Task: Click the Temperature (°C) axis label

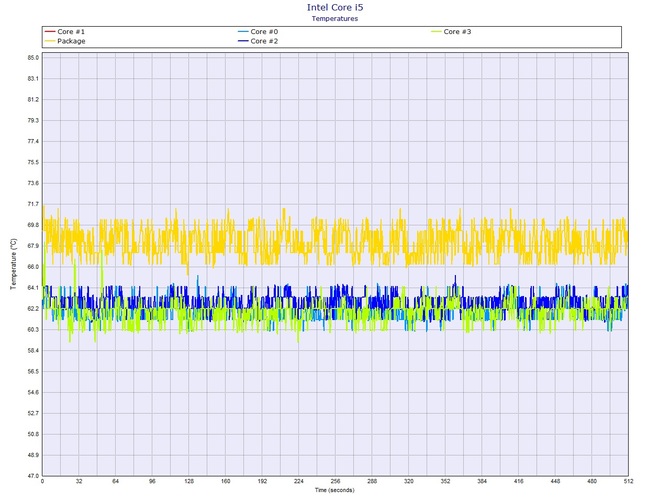Action: pyautogui.click(x=14, y=264)
